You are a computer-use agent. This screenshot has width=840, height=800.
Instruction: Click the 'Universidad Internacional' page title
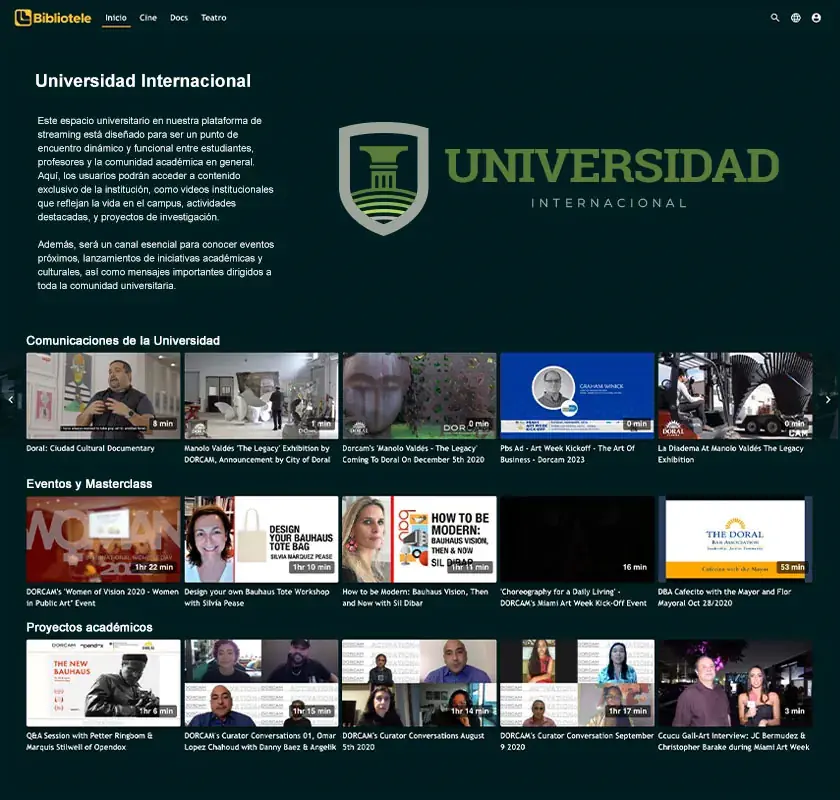pyautogui.click(x=143, y=81)
